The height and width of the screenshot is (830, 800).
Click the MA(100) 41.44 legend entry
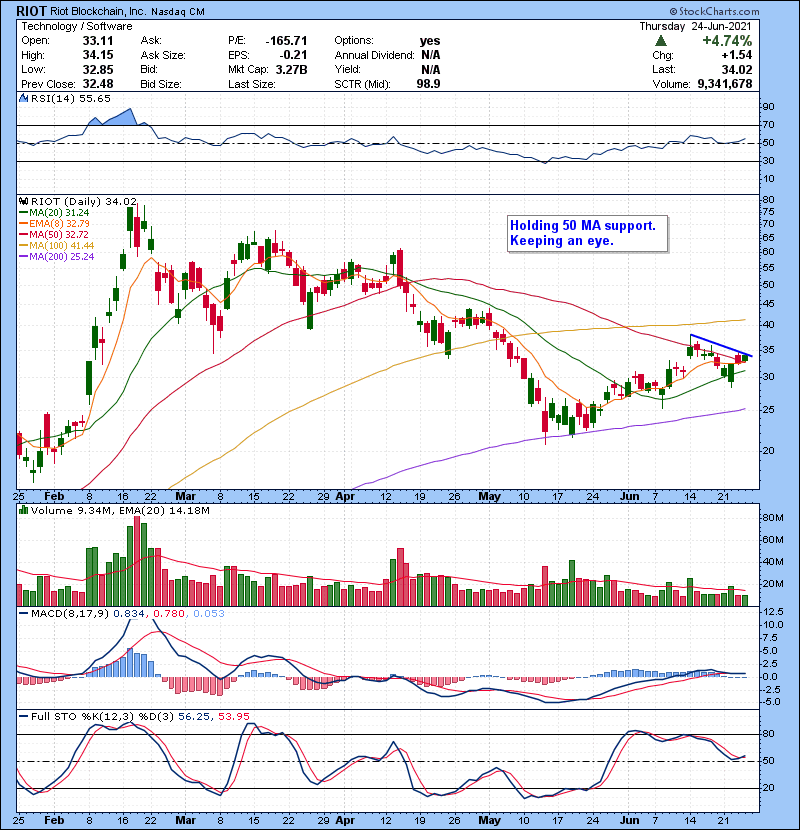tap(57, 246)
